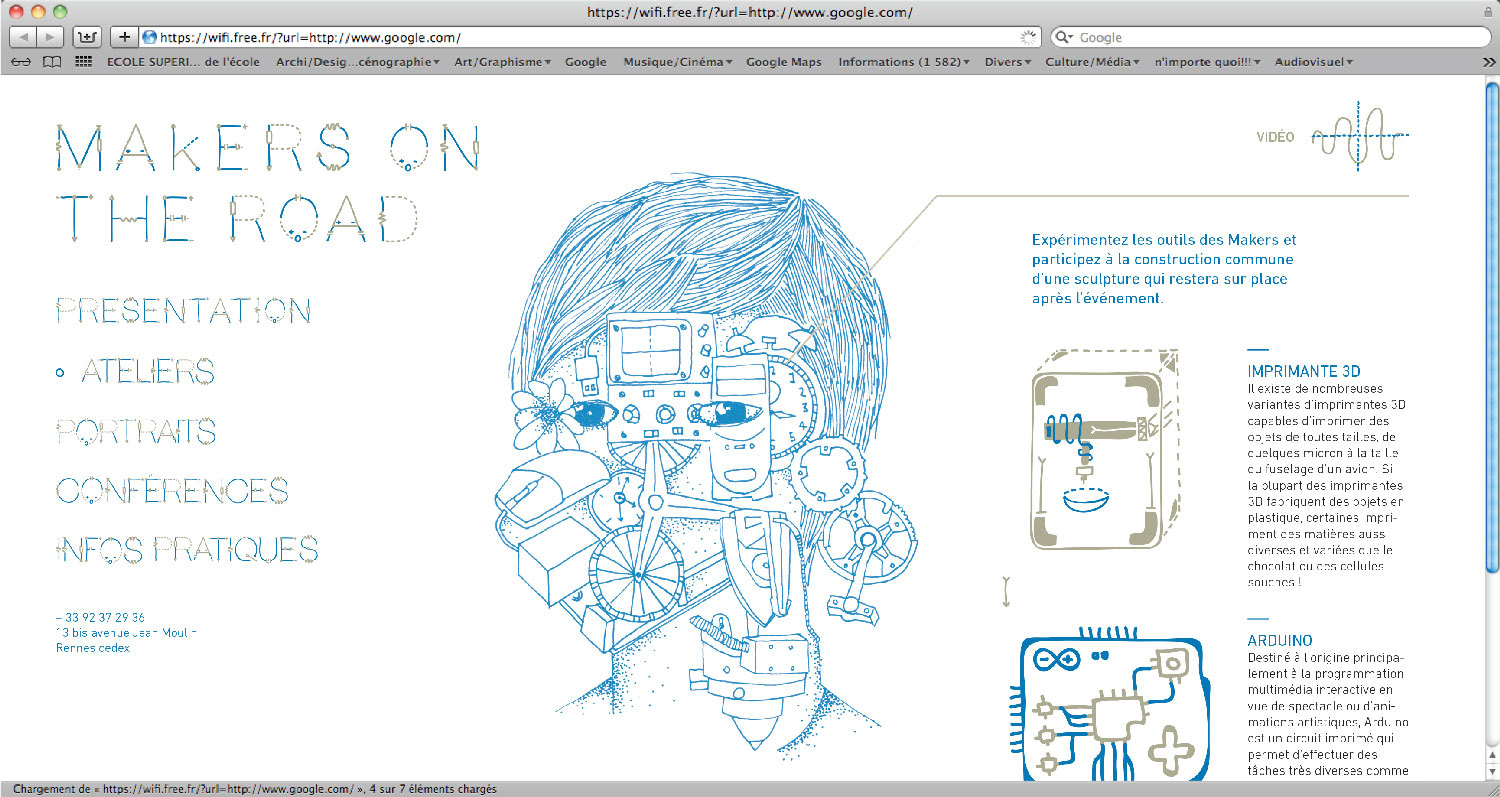Screen dimensions: 1500x797
Task: Open the Audiovisuel bookmarks dropdown
Action: click(1313, 62)
